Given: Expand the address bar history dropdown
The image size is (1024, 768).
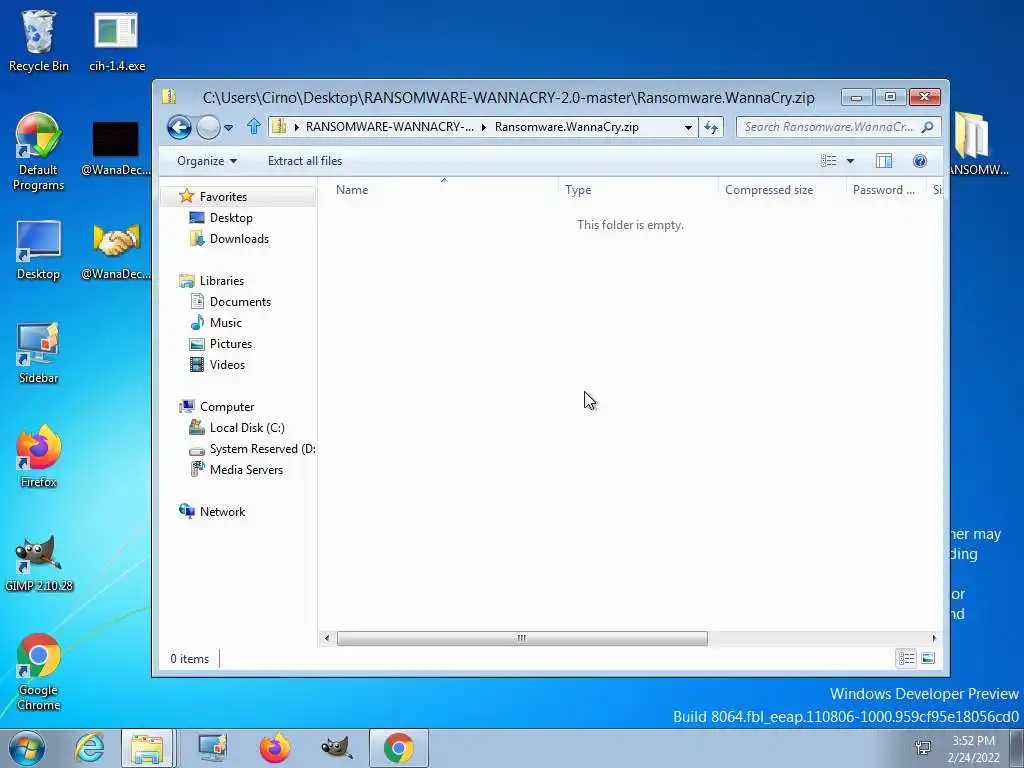Looking at the screenshot, I should 688,127.
